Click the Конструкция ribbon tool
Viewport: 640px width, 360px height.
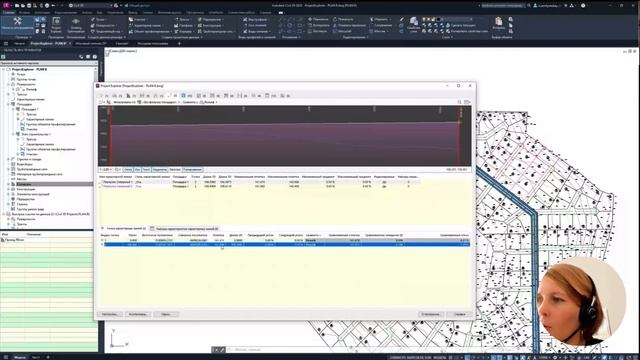(210, 25)
